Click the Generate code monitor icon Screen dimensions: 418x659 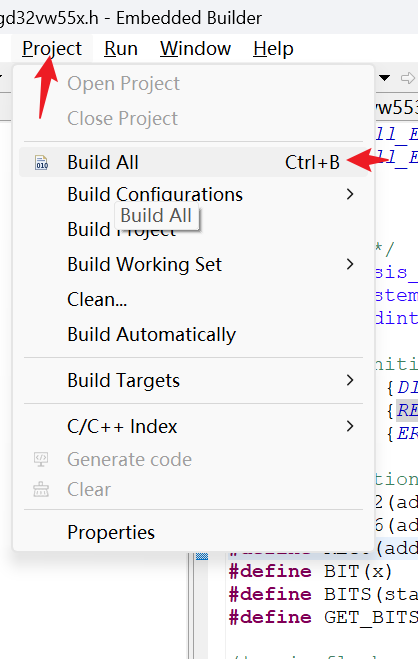coord(41,459)
